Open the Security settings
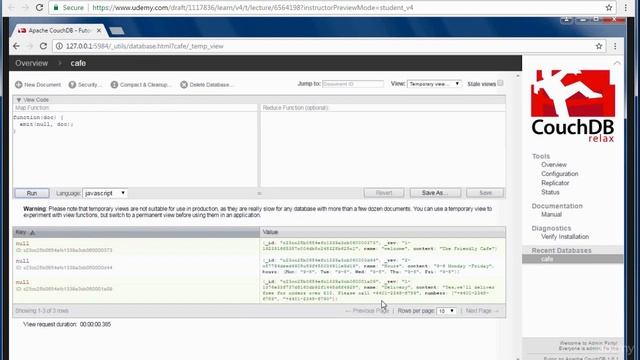 pyautogui.click(x=85, y=84)
